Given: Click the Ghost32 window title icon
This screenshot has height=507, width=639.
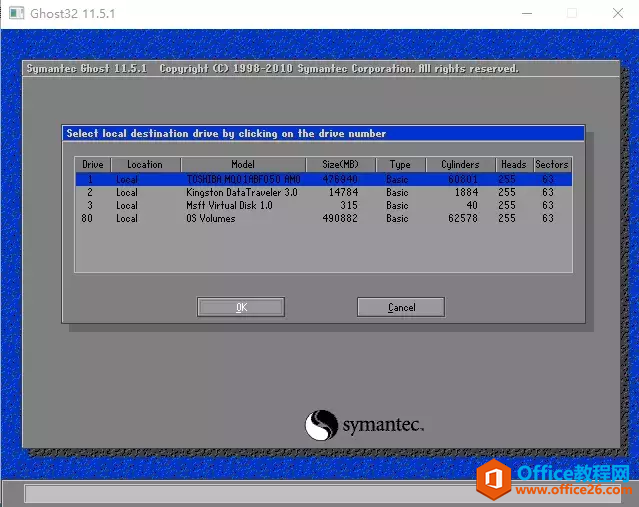Looking at the screenshot, I should 16,13.
